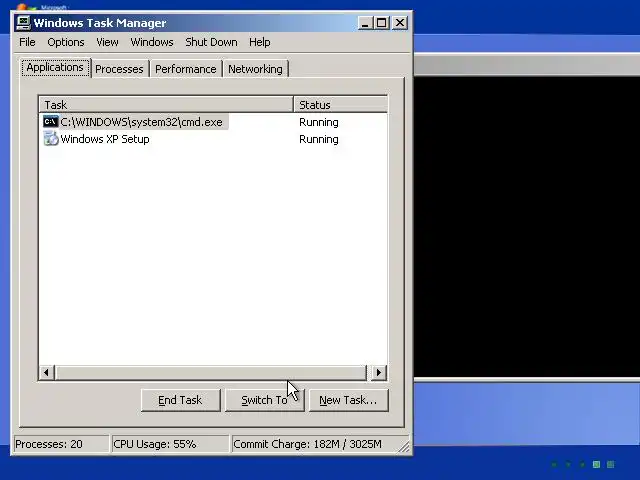Viewport: 640px width, 480px height.
Task: Click Running status of cmd.exe
Action: tap(319, 122)
